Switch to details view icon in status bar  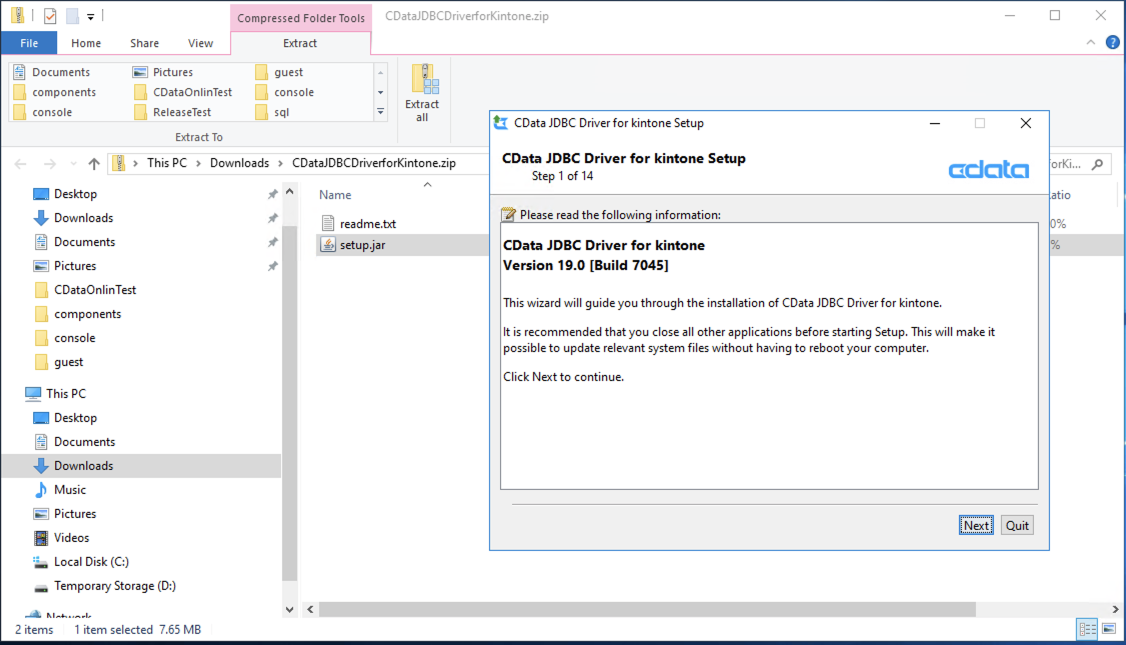tap(1087, 629)
